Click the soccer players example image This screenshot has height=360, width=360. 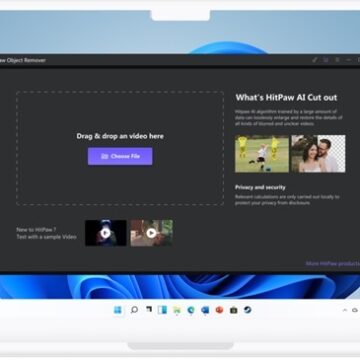pos(262,154)
